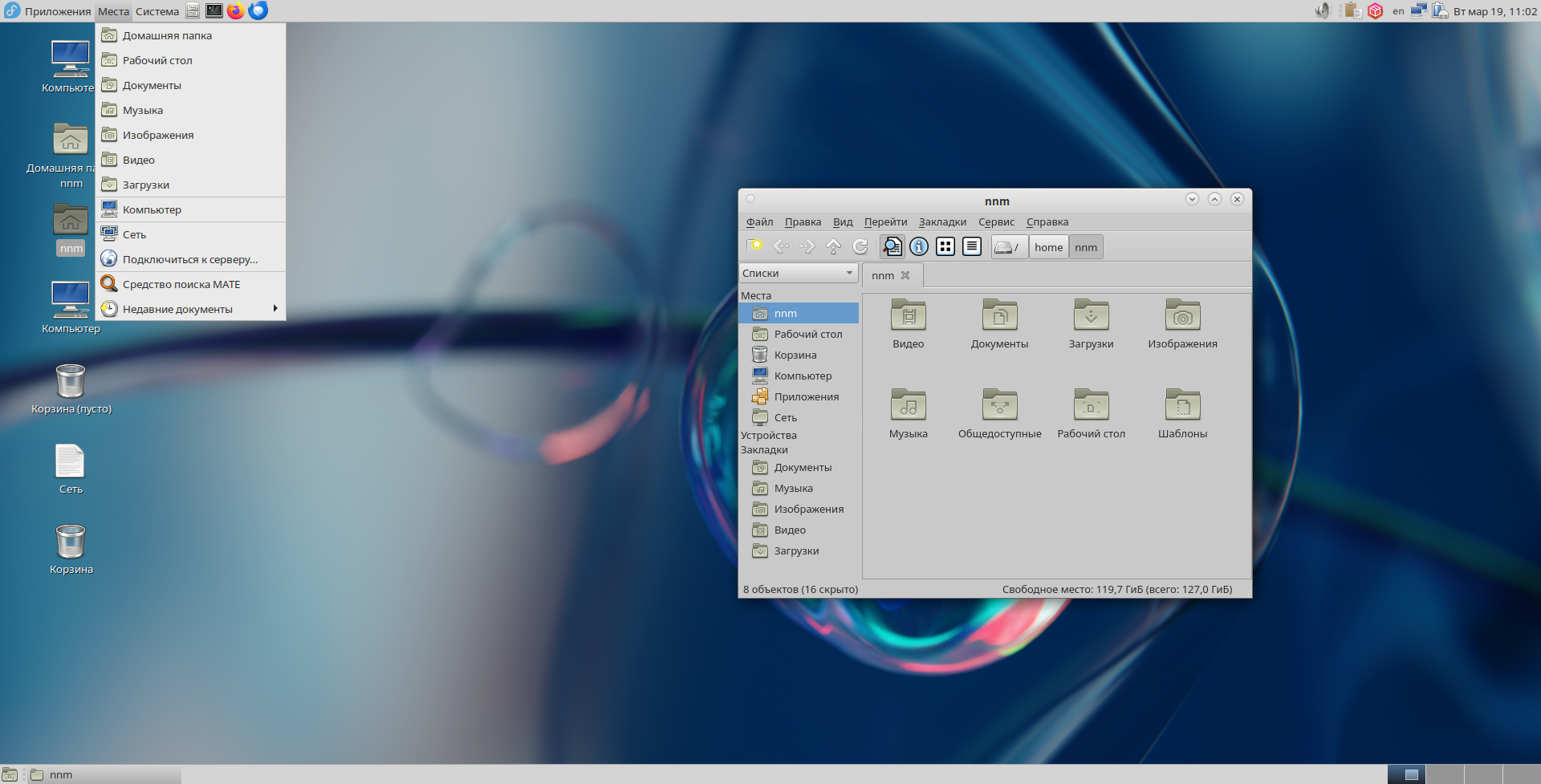Select Корзина in the sidebar places
1541x784 pixels.
tap(795, 355)
